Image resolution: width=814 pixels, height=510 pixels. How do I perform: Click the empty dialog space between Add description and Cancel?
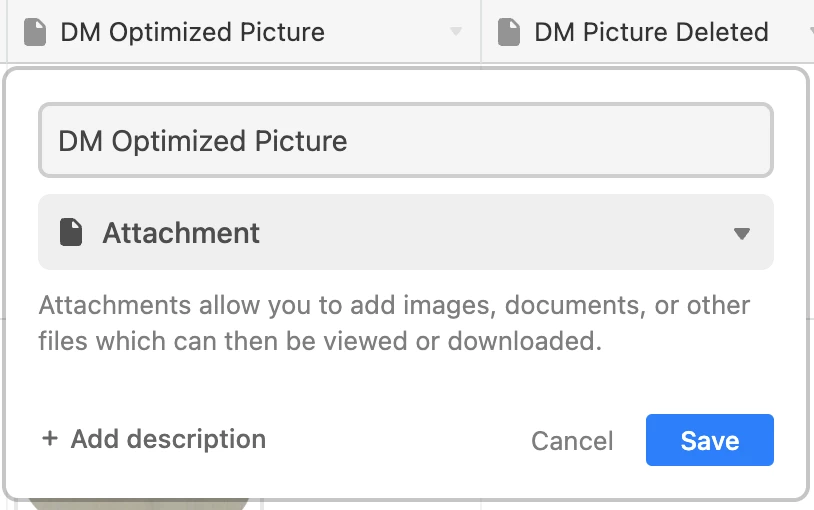coord(398,440)
